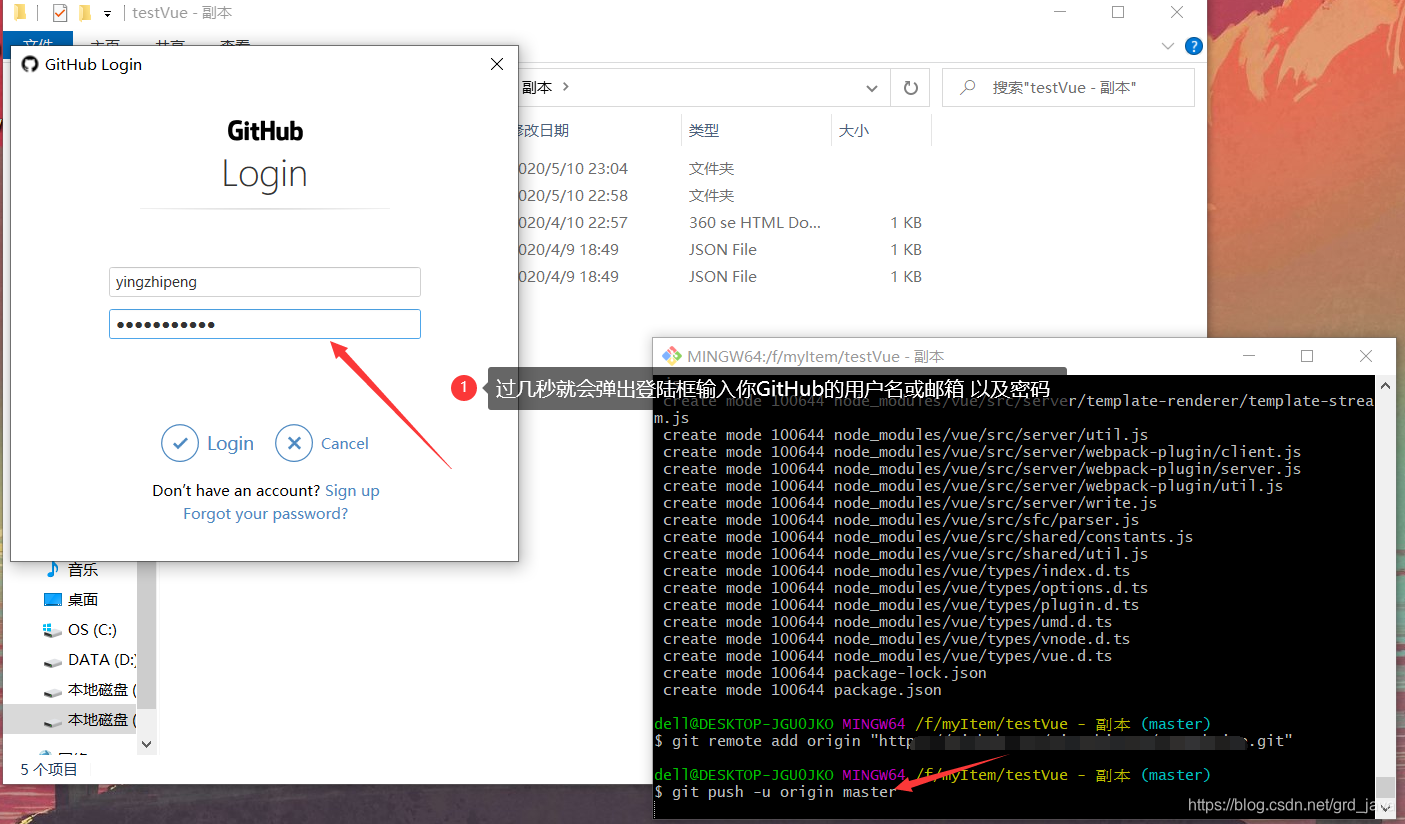Click the package-lock.json line in terminal
The height and width of the screenshot is (824, 1405).
825,673
